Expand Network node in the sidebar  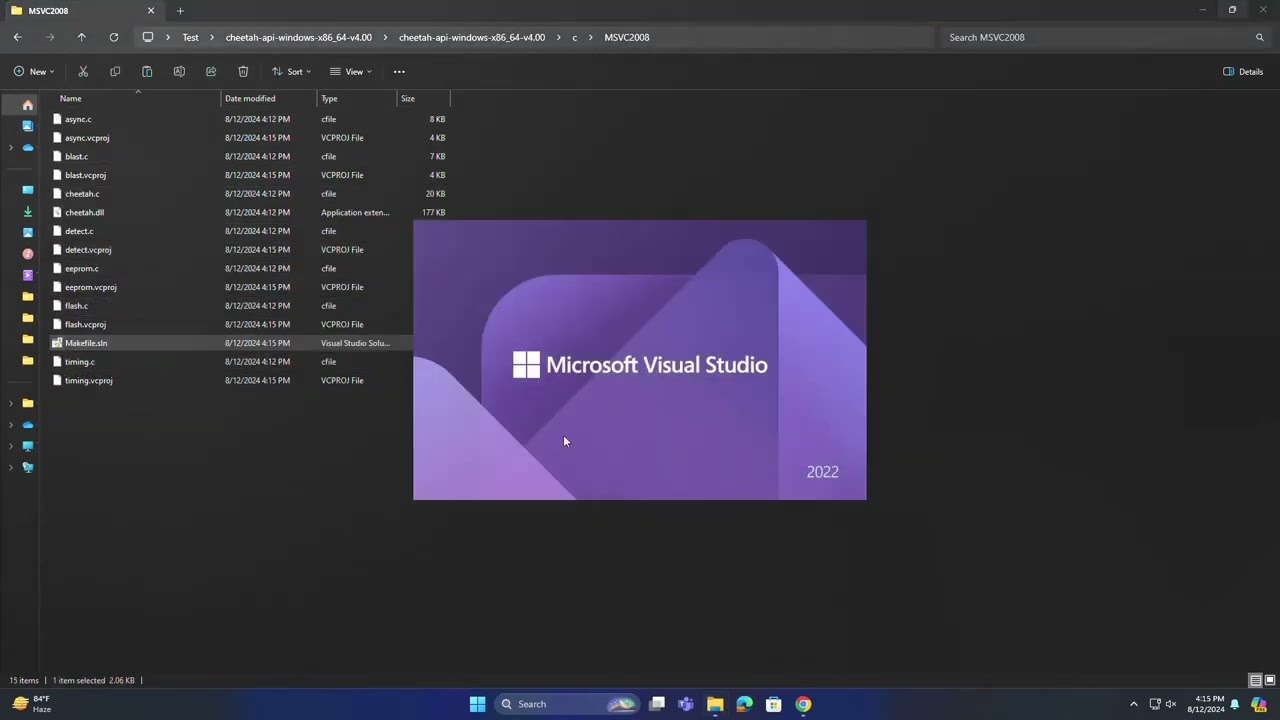point(11,467)
